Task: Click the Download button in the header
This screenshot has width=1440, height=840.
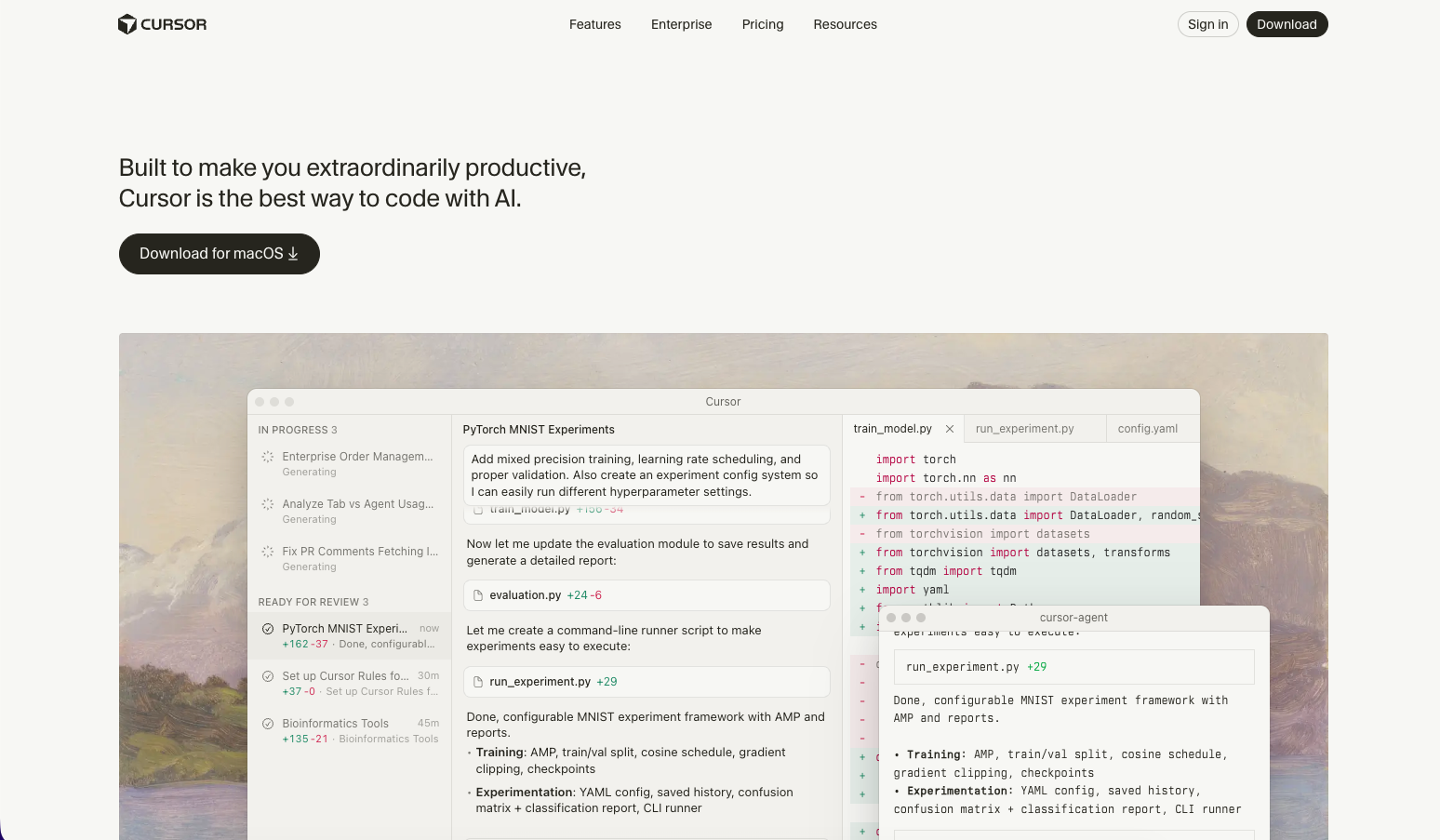Action: [1287, 24]
